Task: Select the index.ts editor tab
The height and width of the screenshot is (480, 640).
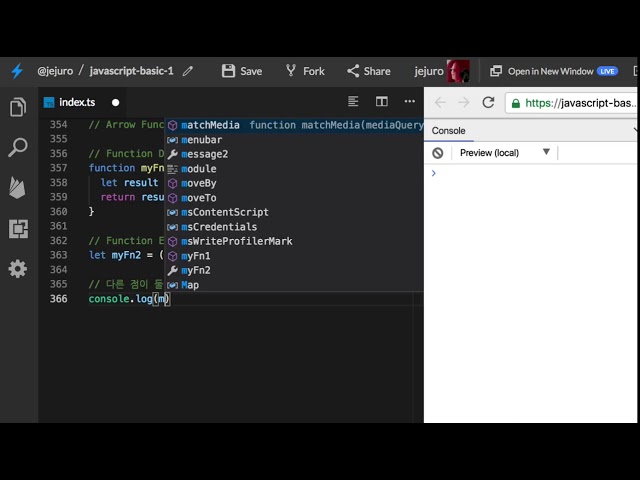Action: [x=75, y=102]
